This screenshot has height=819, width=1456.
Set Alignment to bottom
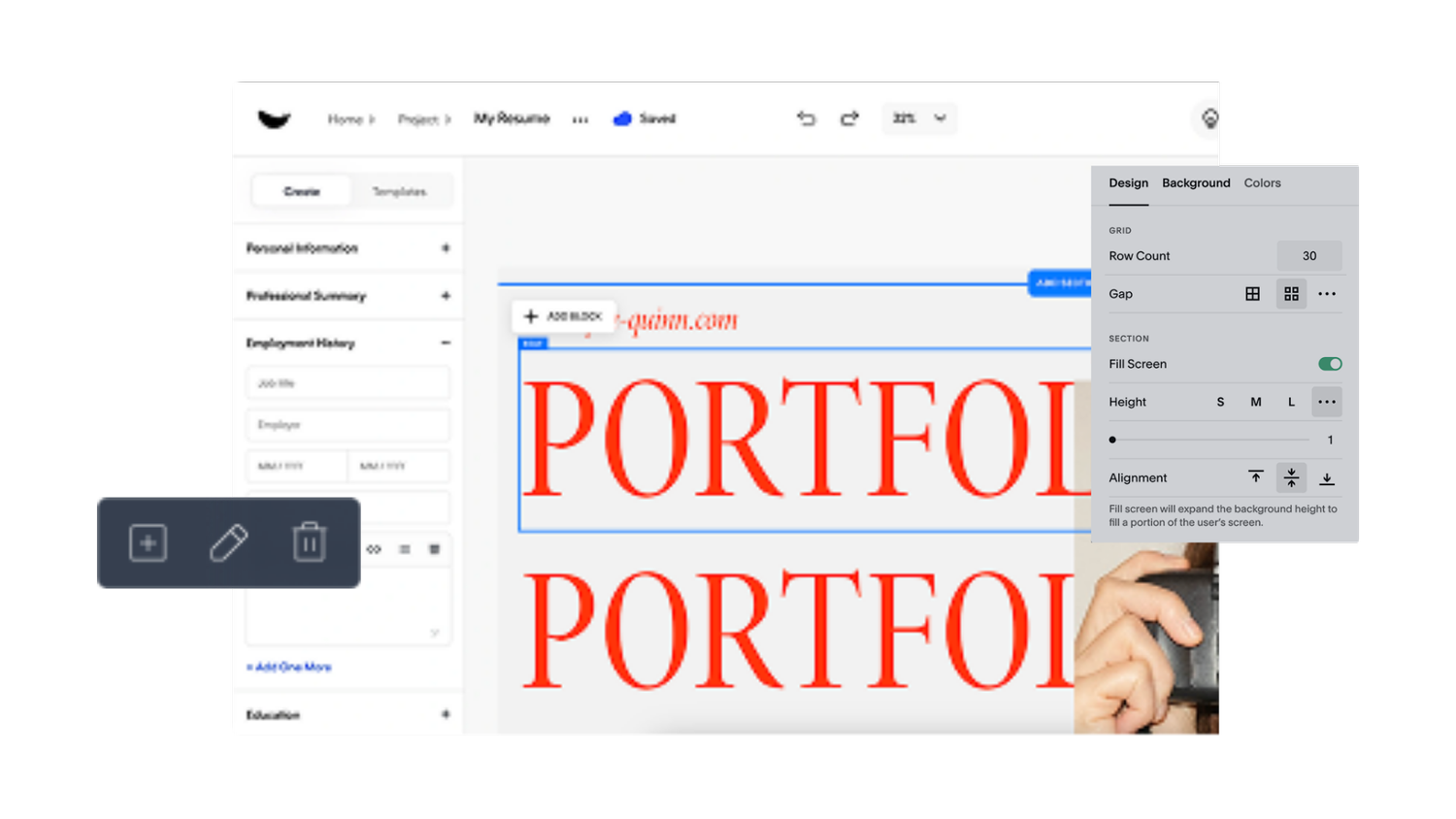(1327, 477)
